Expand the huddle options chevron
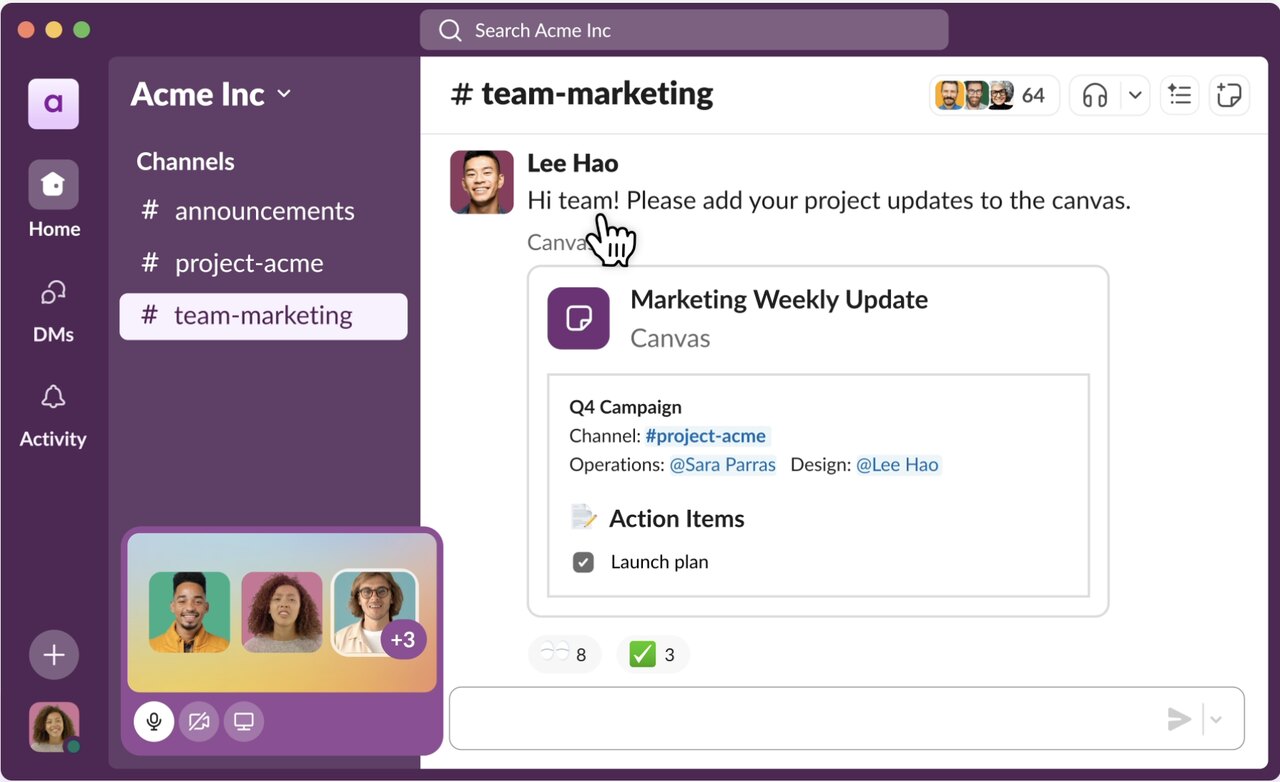Screen dimensions: 1280x782 tap(1135, 96)
